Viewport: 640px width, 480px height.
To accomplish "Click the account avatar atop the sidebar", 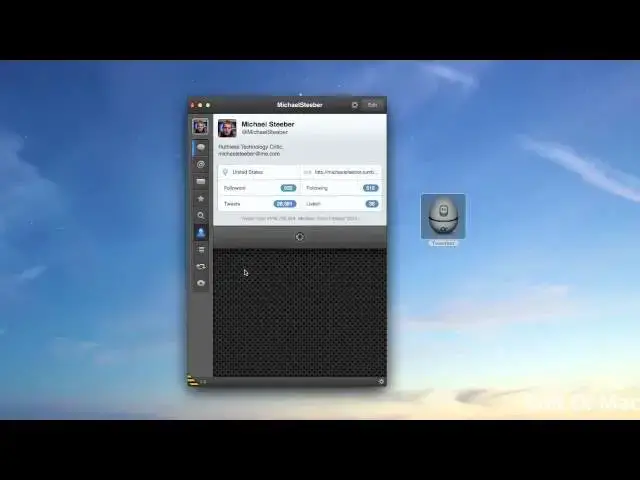I will click(x=200, y=127).
